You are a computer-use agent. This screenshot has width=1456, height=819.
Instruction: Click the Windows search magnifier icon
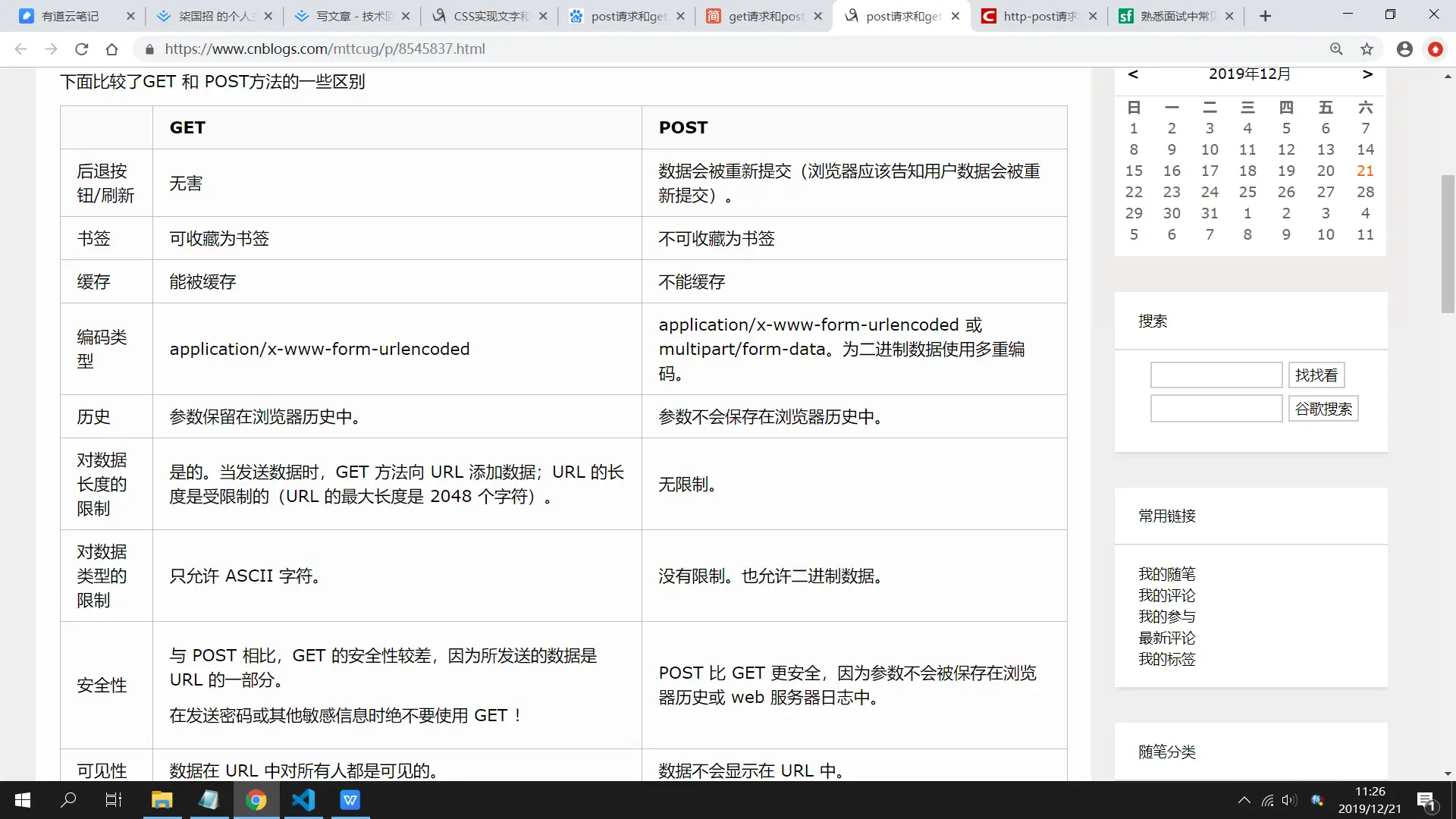pyautogui.click(x=68, y=800)
